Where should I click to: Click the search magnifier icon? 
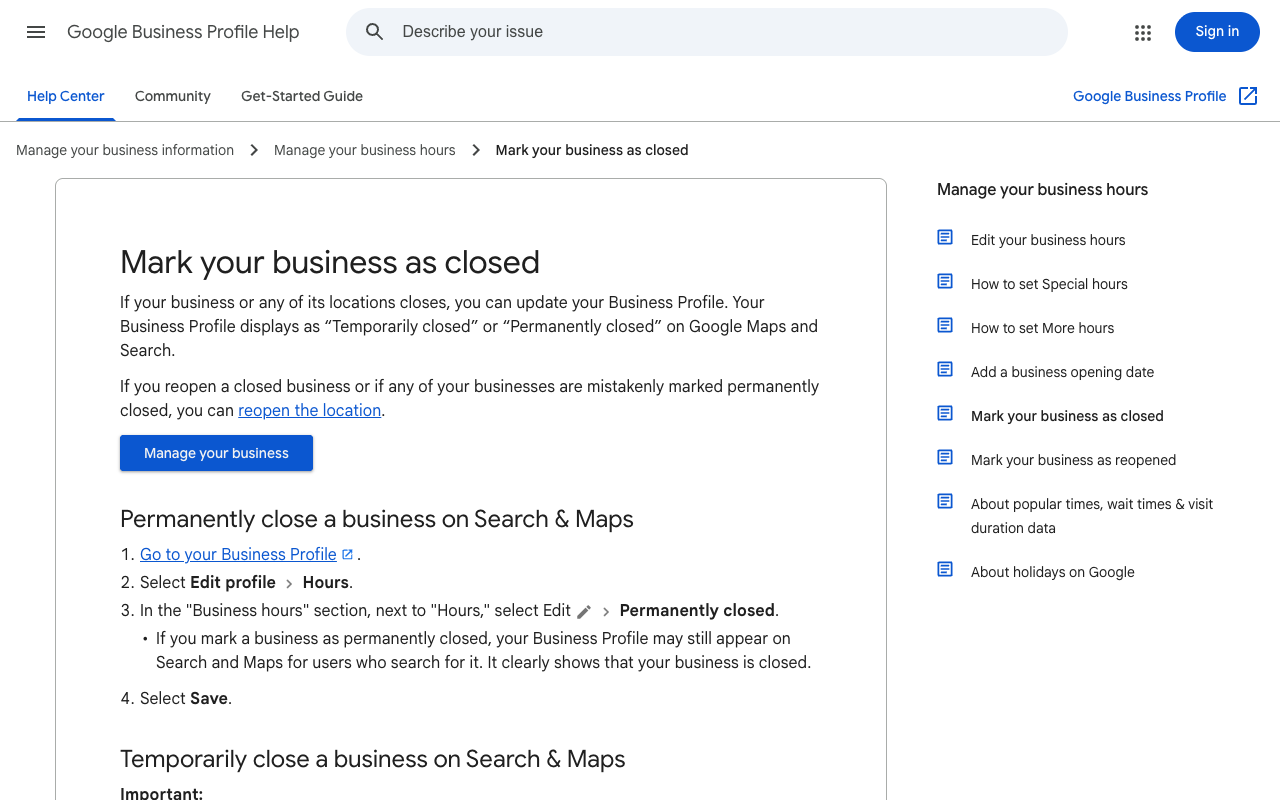(x=375, y=32)
